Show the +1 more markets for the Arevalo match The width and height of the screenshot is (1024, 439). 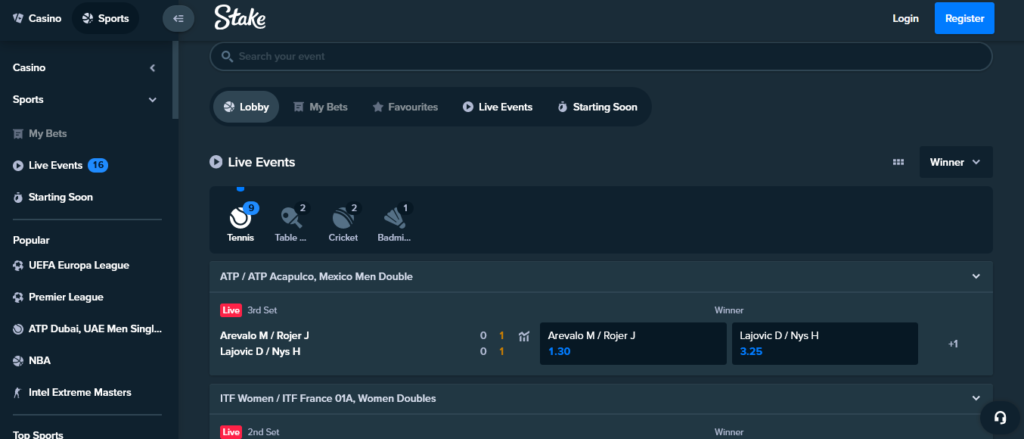pos(953,344)
